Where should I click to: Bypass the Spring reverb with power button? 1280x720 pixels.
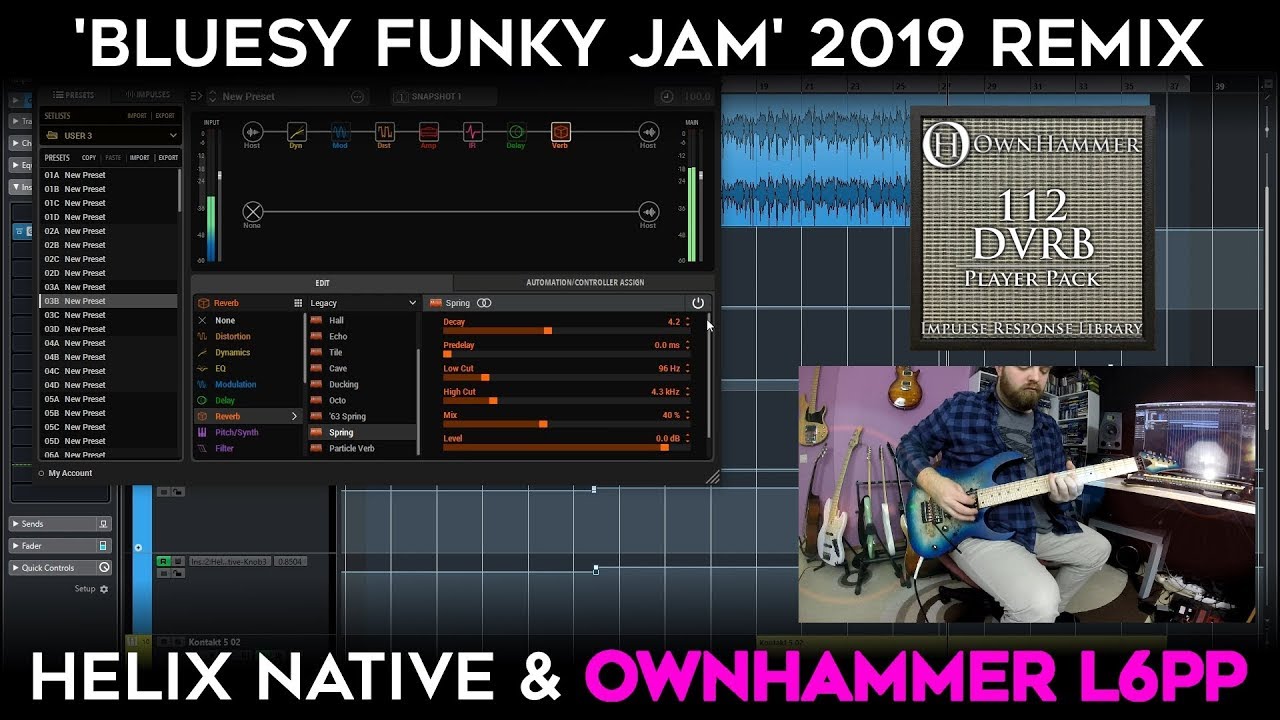[698, 303]
